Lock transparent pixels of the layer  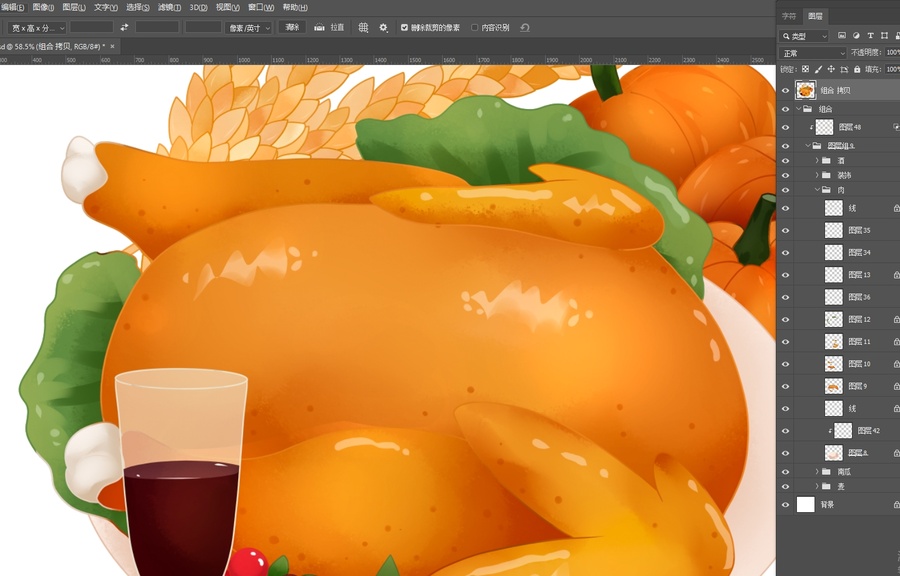tap(805, 69)
